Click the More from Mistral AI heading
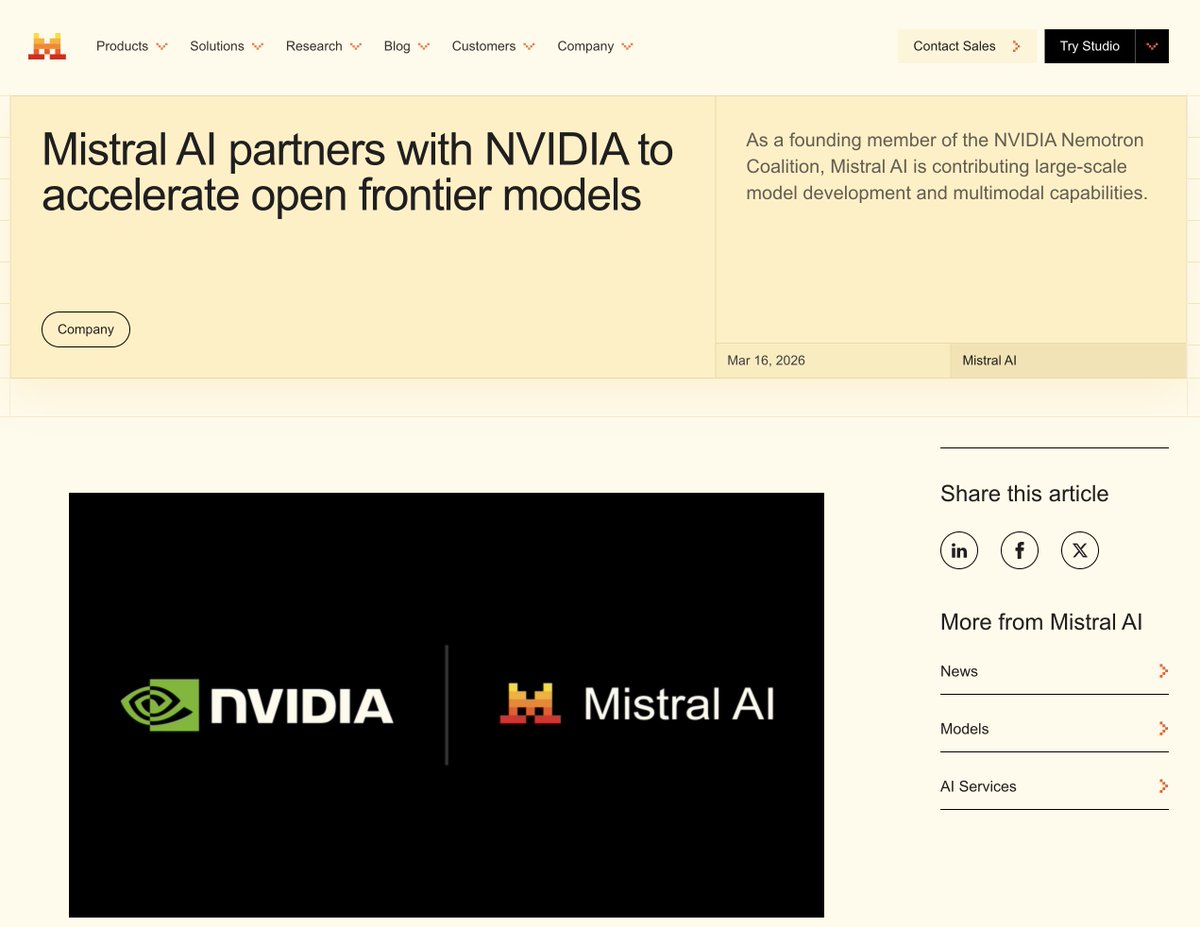Image resolution: width=1200 pixels, height=927 pixels. click(1041, 622)
